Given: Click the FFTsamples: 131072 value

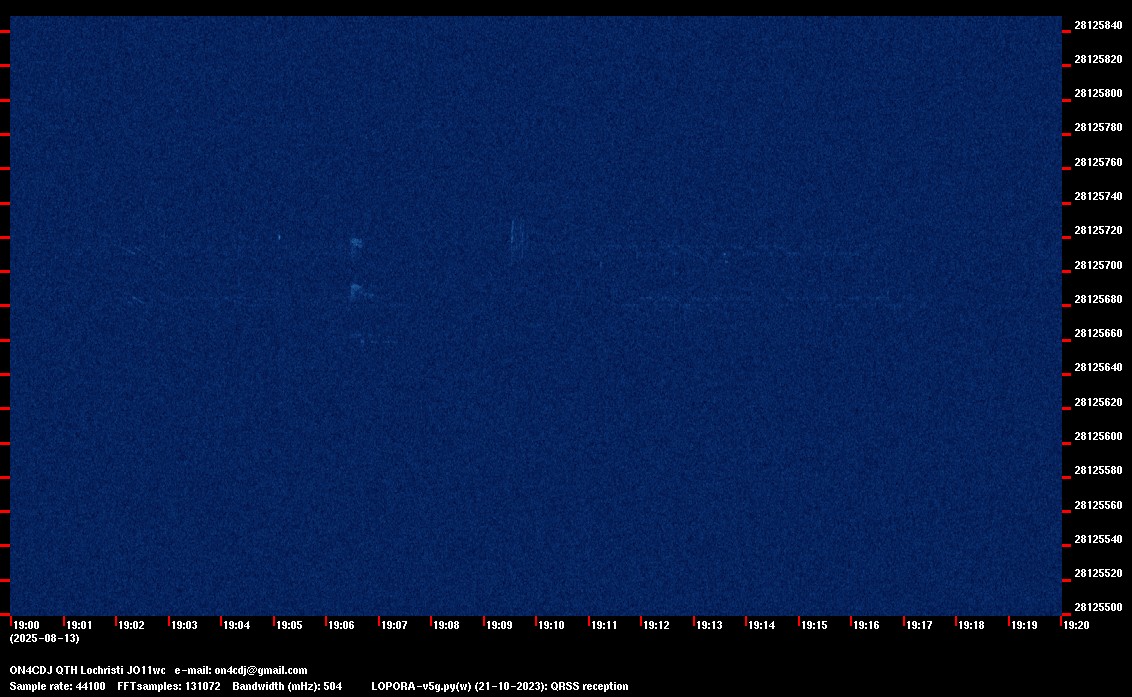Looking at the screenshot, I should click(169, 686).
